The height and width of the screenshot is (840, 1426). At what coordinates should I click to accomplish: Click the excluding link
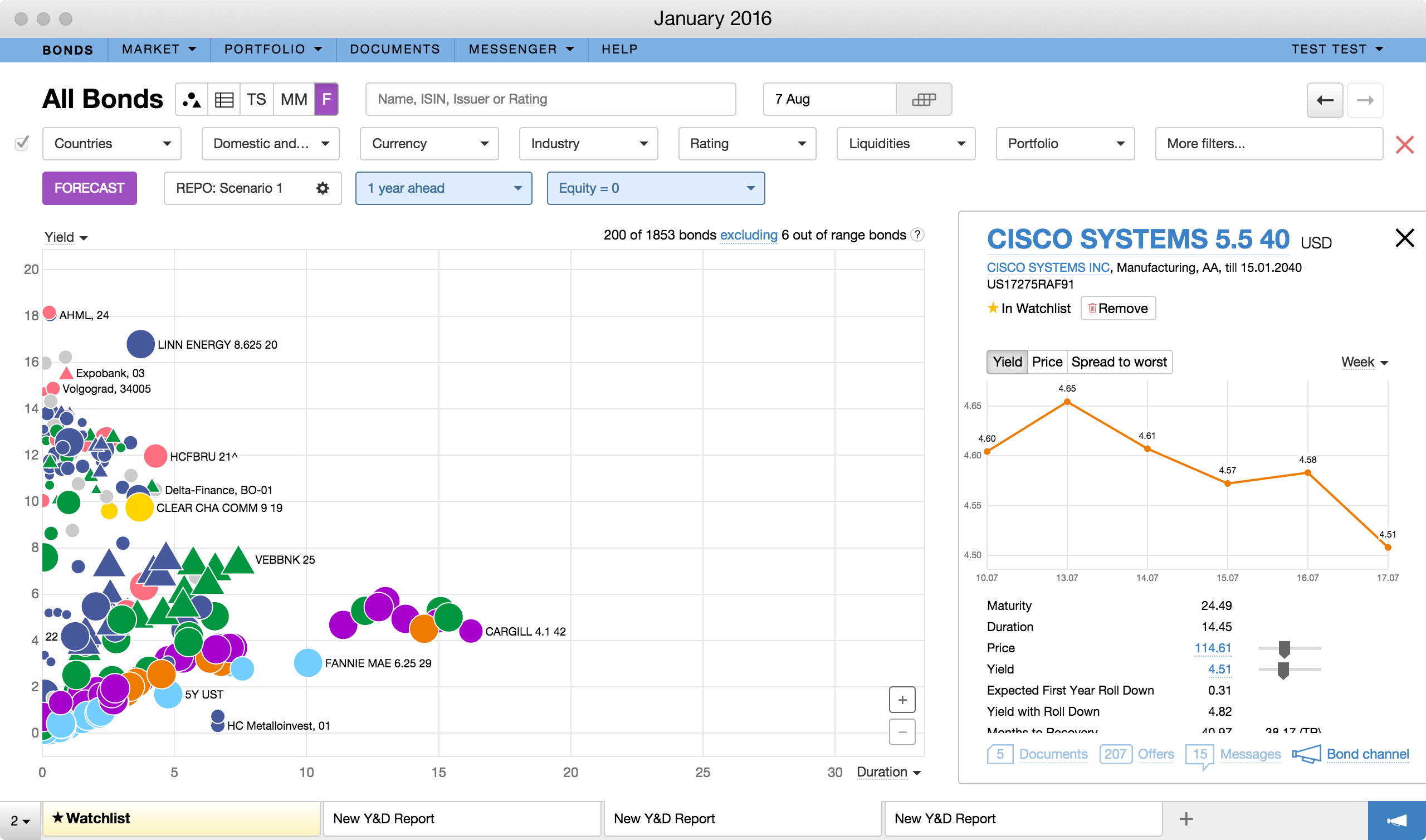pos(748,235)
